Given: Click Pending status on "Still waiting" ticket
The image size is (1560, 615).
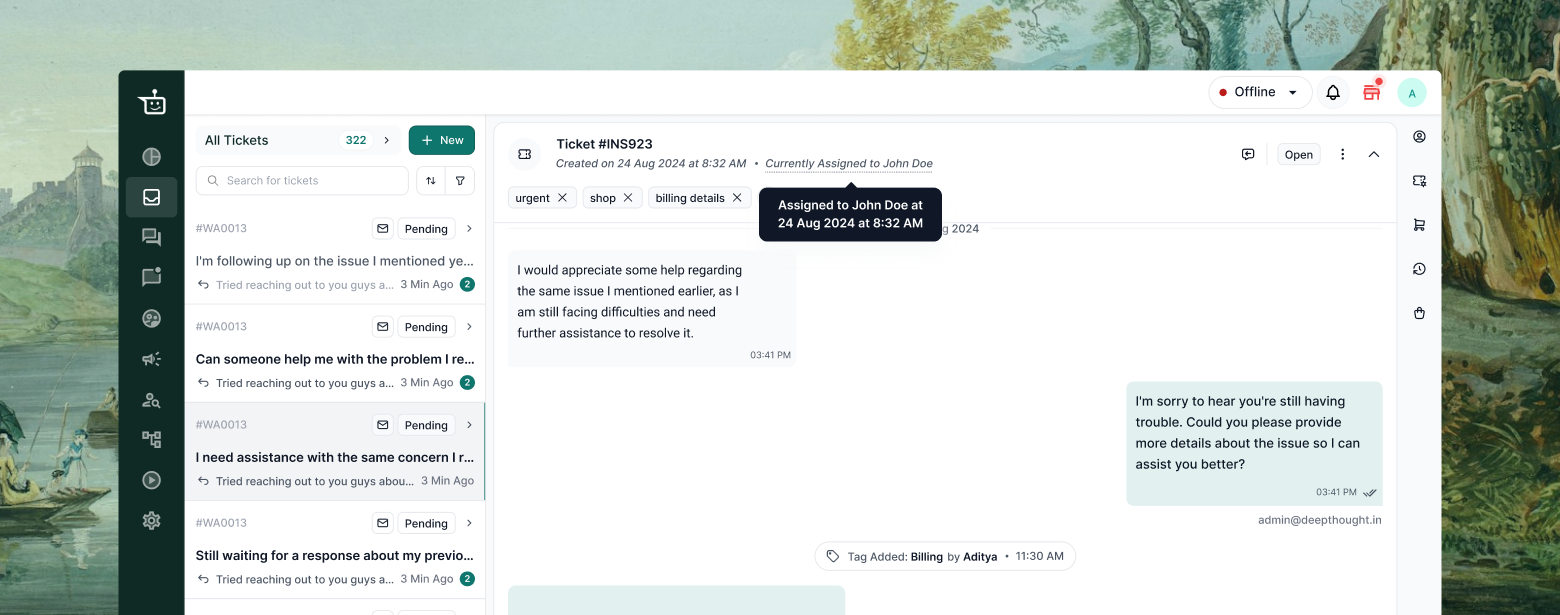Looking at the screenshot, I should tap(426, 523).
